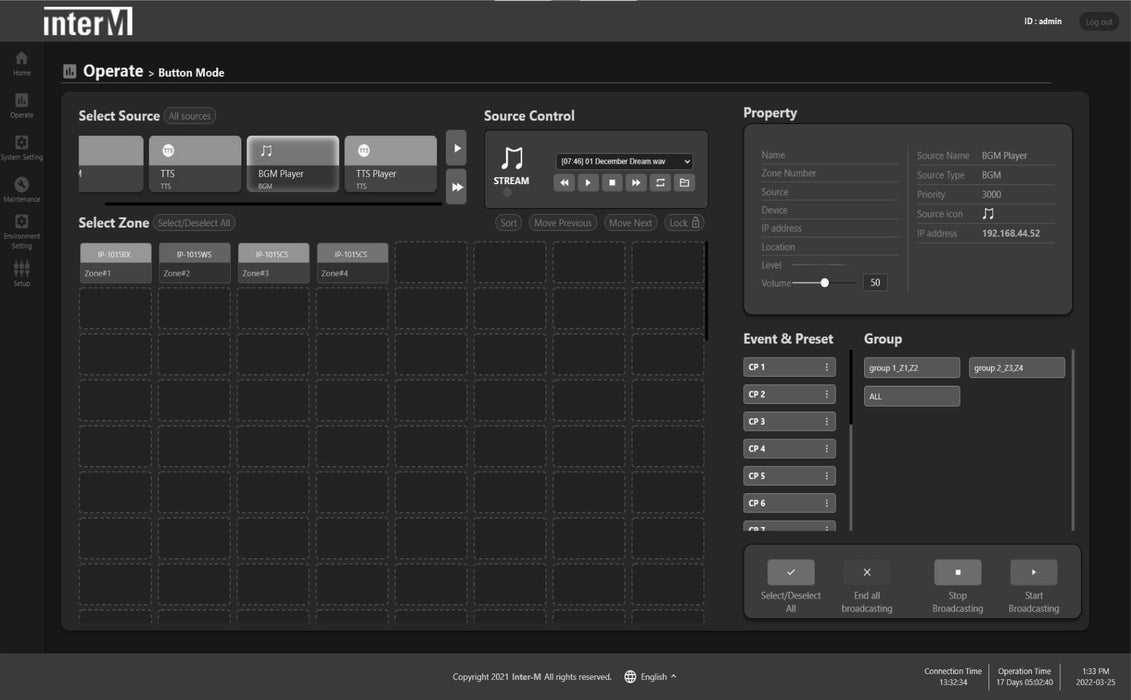Open the Maintenance wrench icon

click(x=21, y=185)
